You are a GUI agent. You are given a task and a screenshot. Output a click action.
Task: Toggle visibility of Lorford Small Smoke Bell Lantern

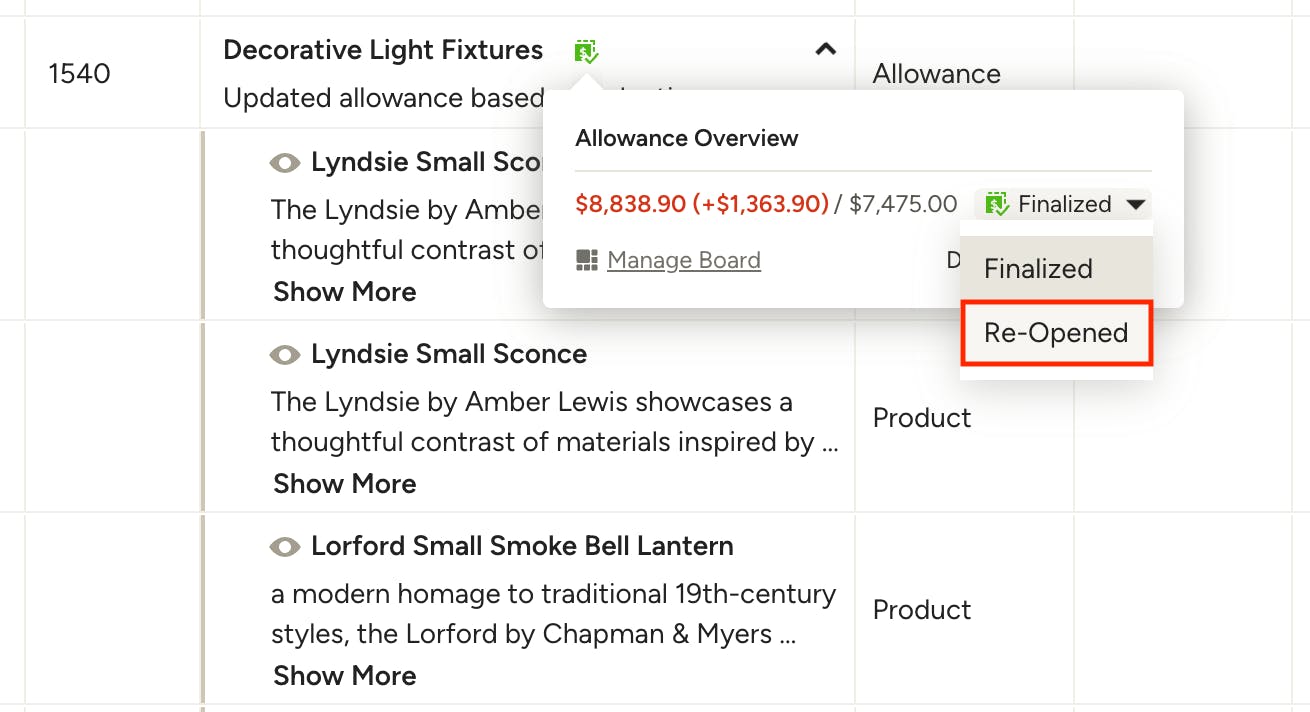pyautogui.click(x=286, y=547)
